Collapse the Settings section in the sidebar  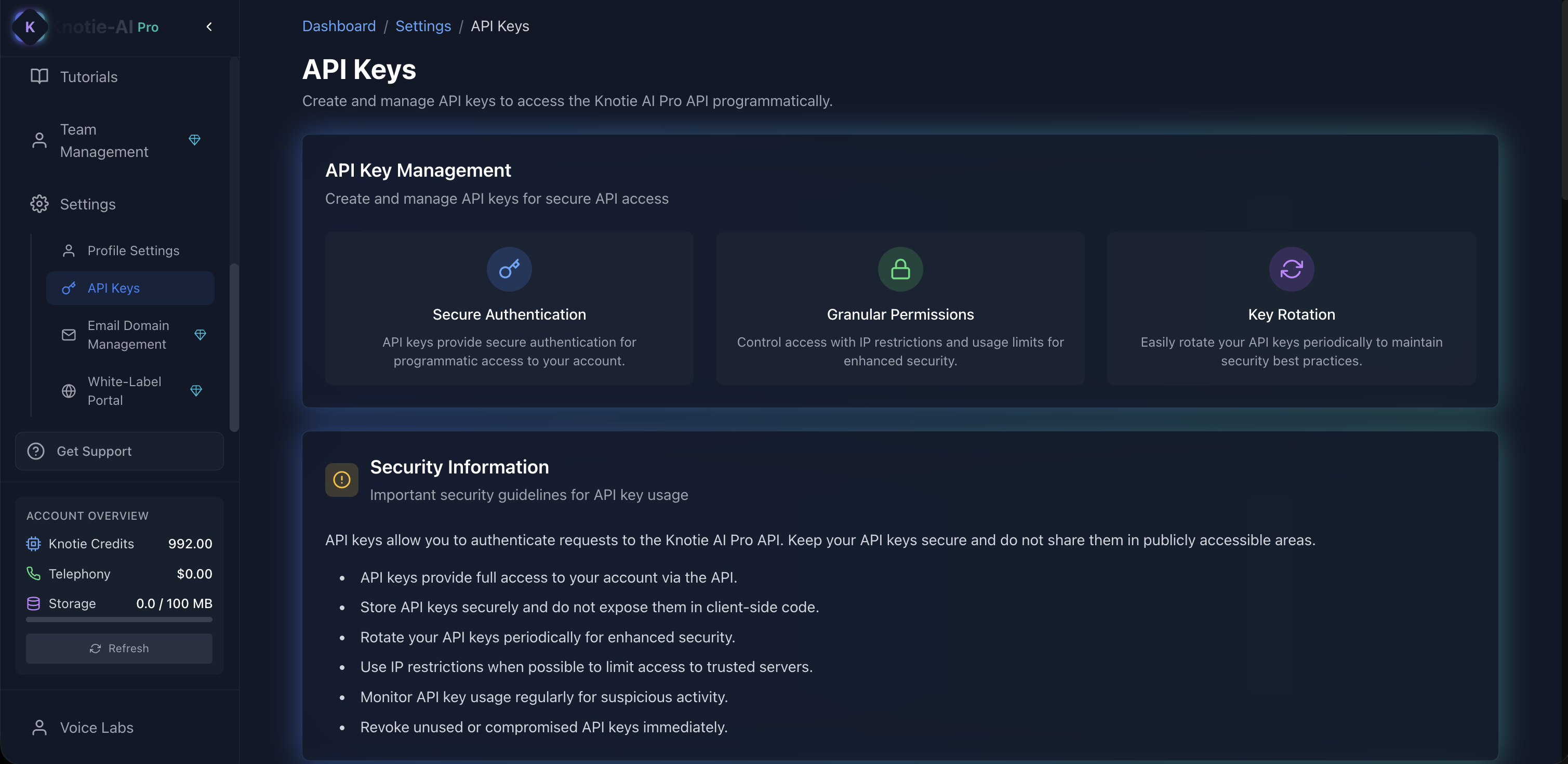tap(87, 205)
